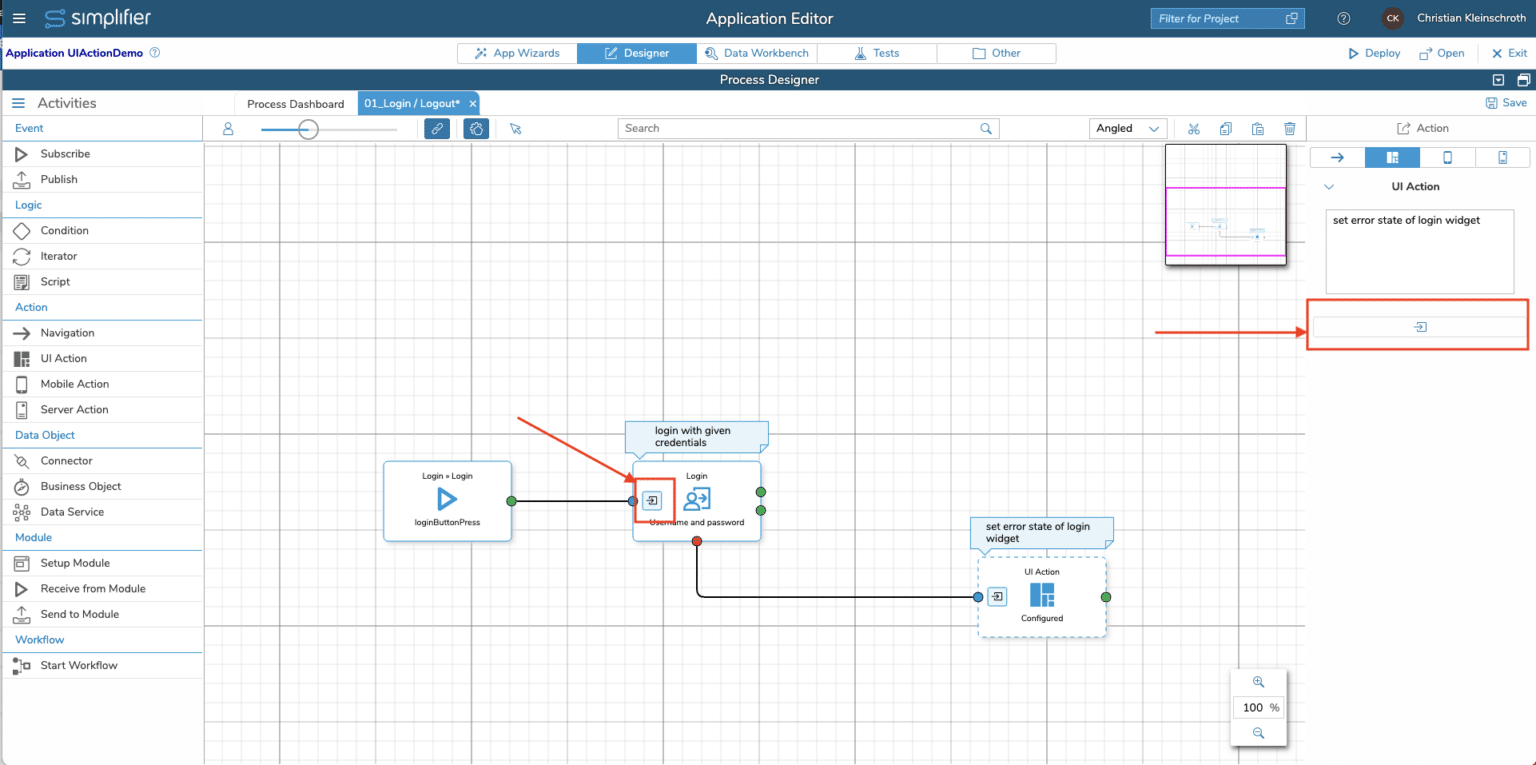Select the pointer selection tool

515,128
